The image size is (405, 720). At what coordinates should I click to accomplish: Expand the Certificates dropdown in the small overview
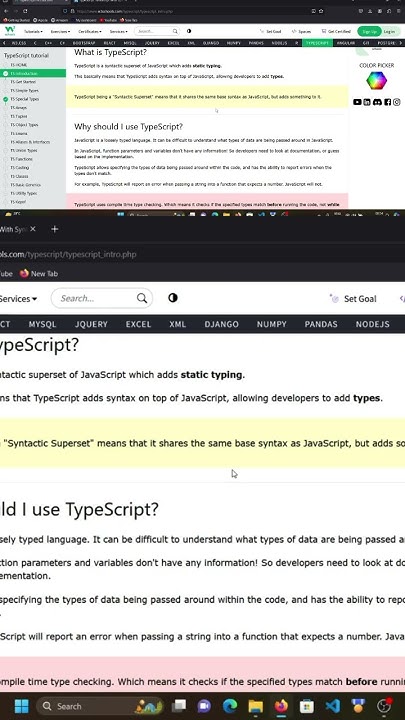90,31
